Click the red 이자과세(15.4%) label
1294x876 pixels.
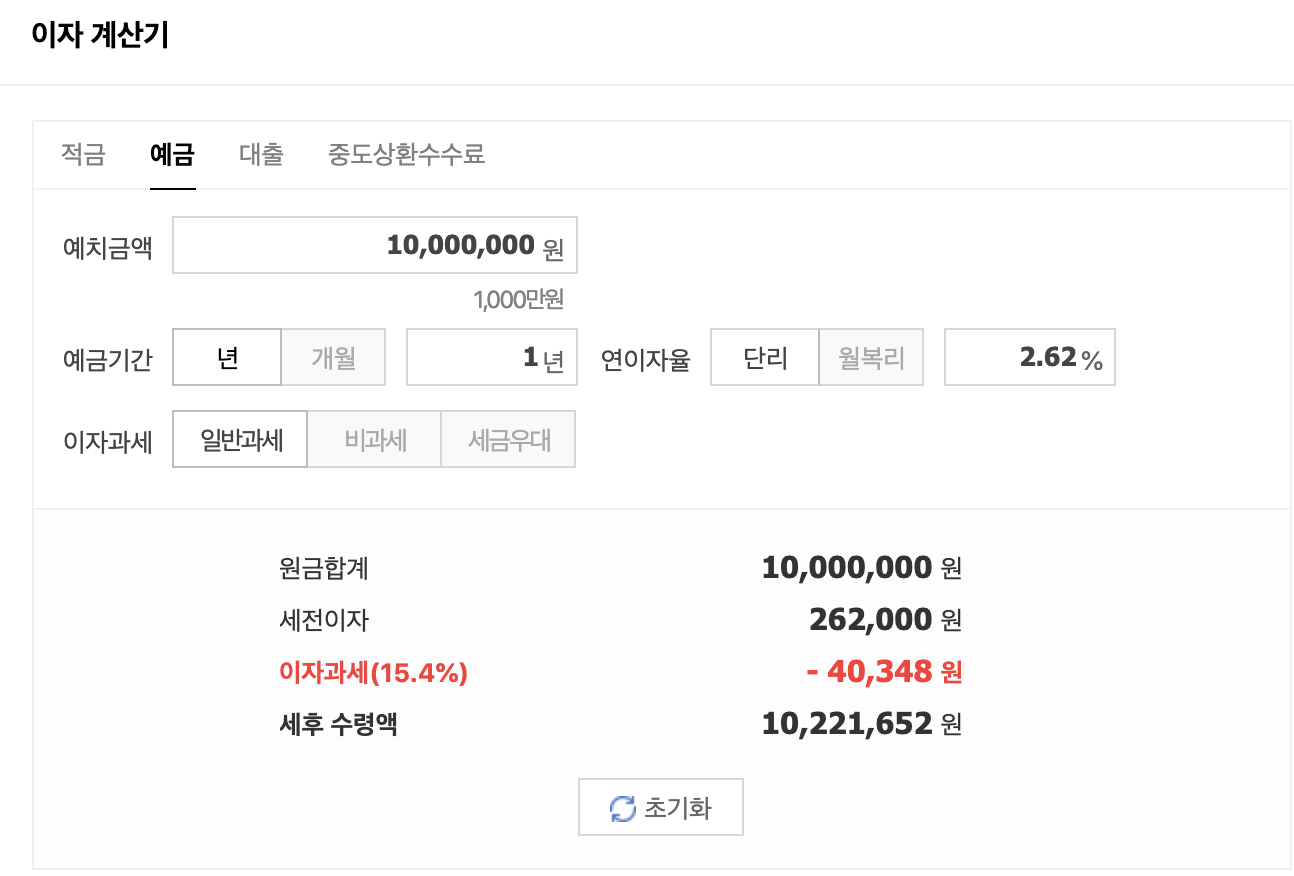click(372, 672)
